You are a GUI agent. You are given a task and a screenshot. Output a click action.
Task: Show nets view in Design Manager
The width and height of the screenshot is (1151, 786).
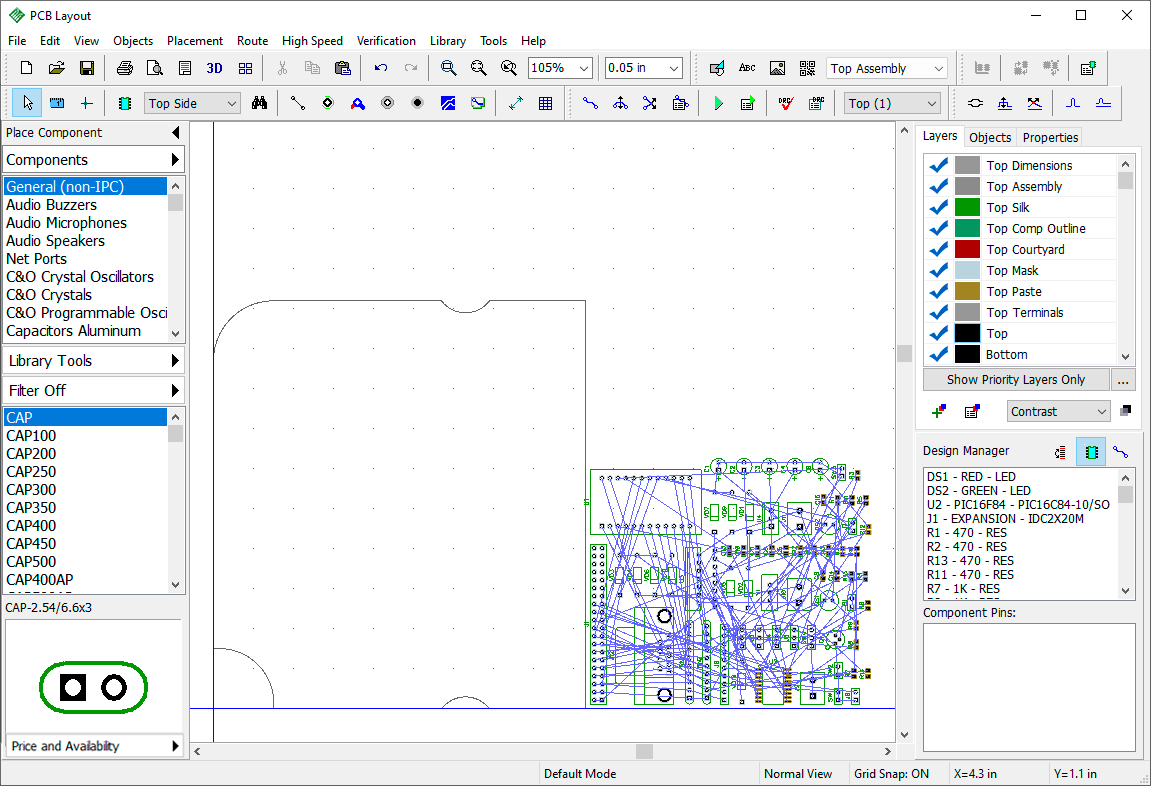1120,451
